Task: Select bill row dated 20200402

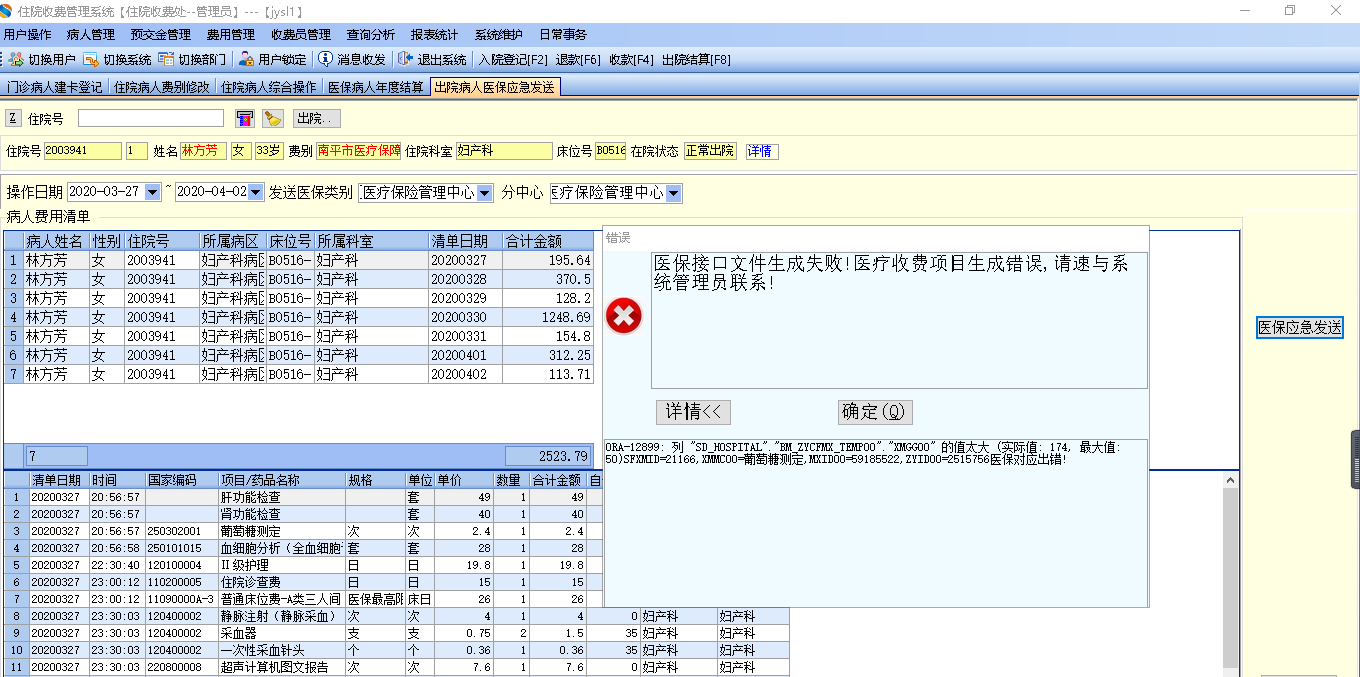Action: click(x=298, y=374)
